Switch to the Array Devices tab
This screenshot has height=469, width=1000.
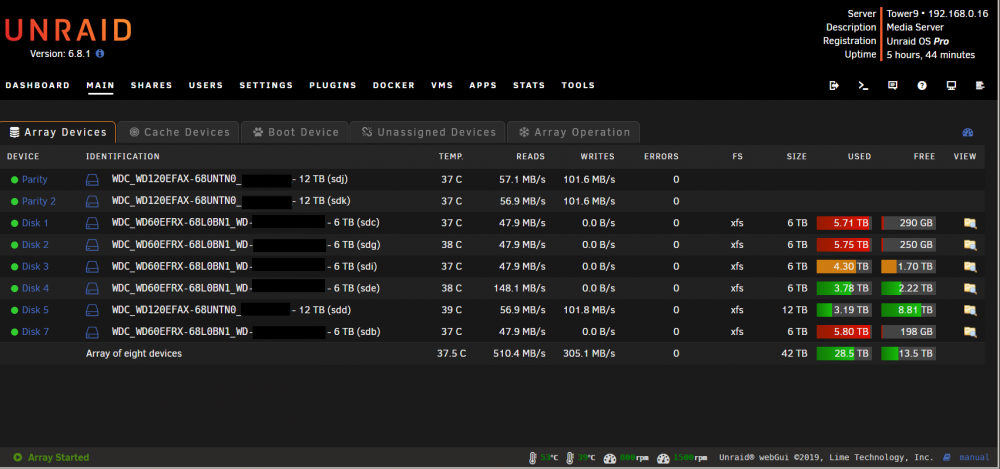coord(58,132)
